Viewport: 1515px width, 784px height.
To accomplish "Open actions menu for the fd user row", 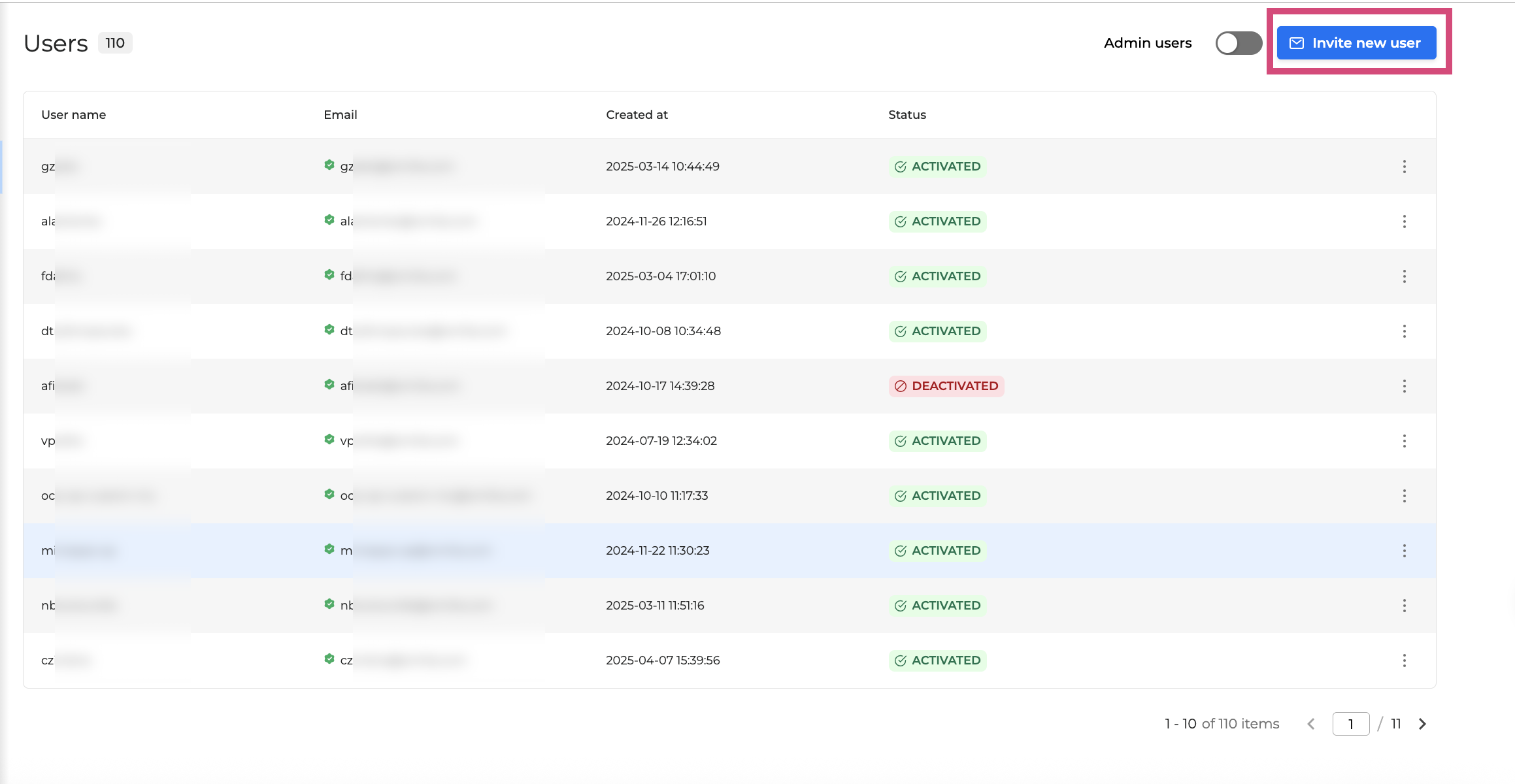I will click(x=1404, y=276).
